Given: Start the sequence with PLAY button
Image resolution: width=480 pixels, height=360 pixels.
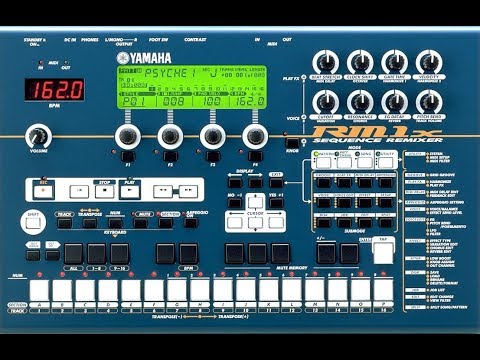Looking at the screenshot, I should (130, 192).
